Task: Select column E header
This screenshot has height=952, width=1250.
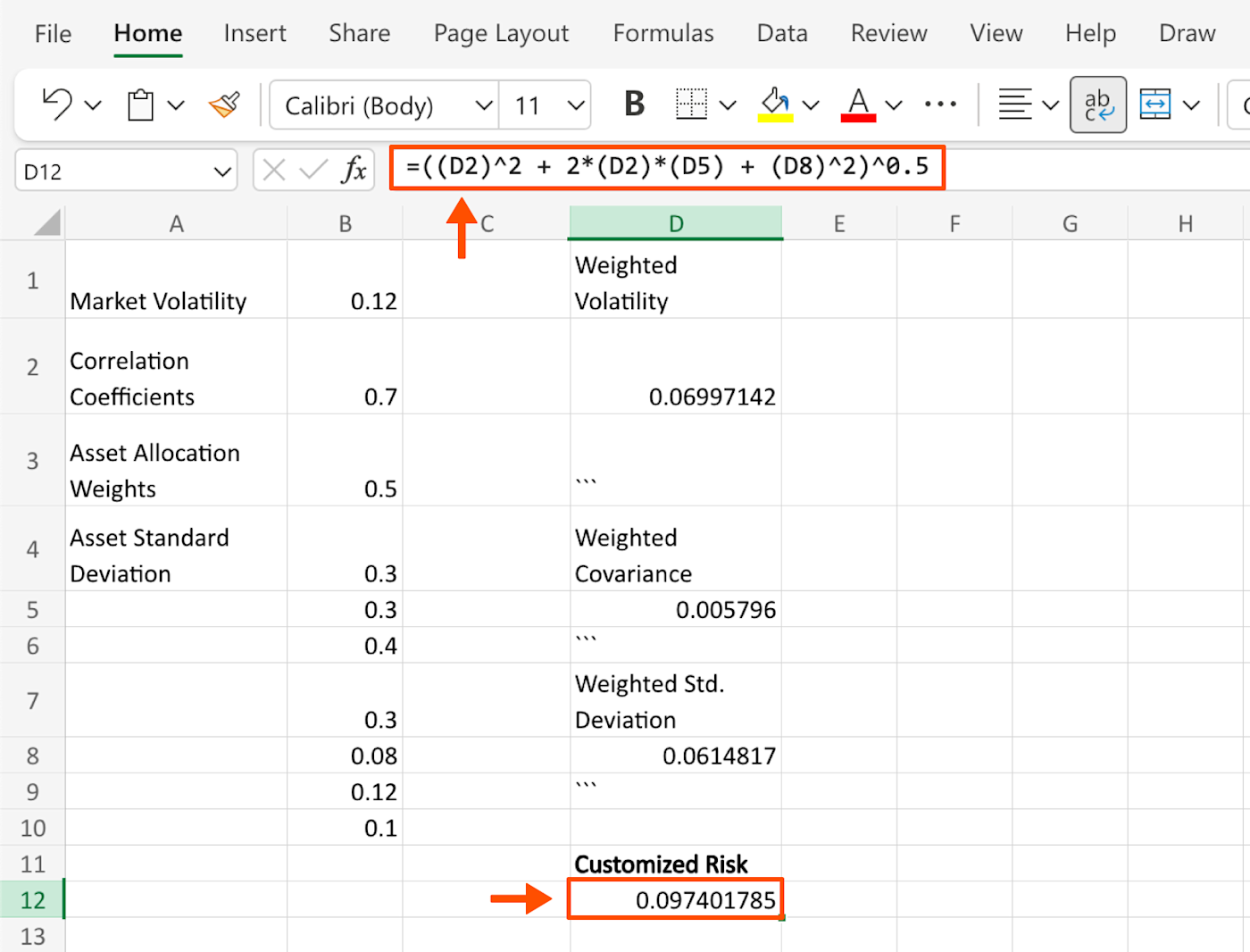Action: pos(839,223)
